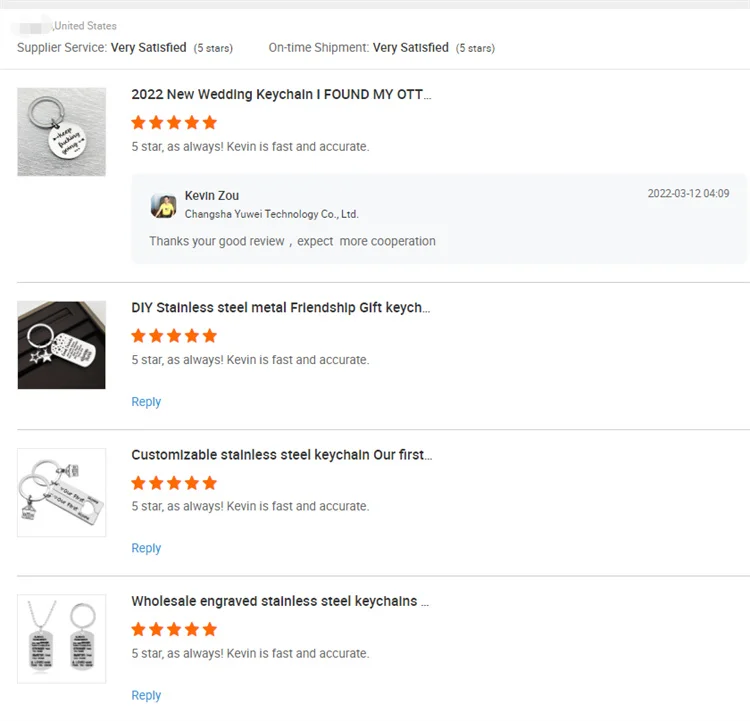Open the Wholesale engraved keychains thumbnail
This screenshot has width=750, height=721.
[61, 639]
